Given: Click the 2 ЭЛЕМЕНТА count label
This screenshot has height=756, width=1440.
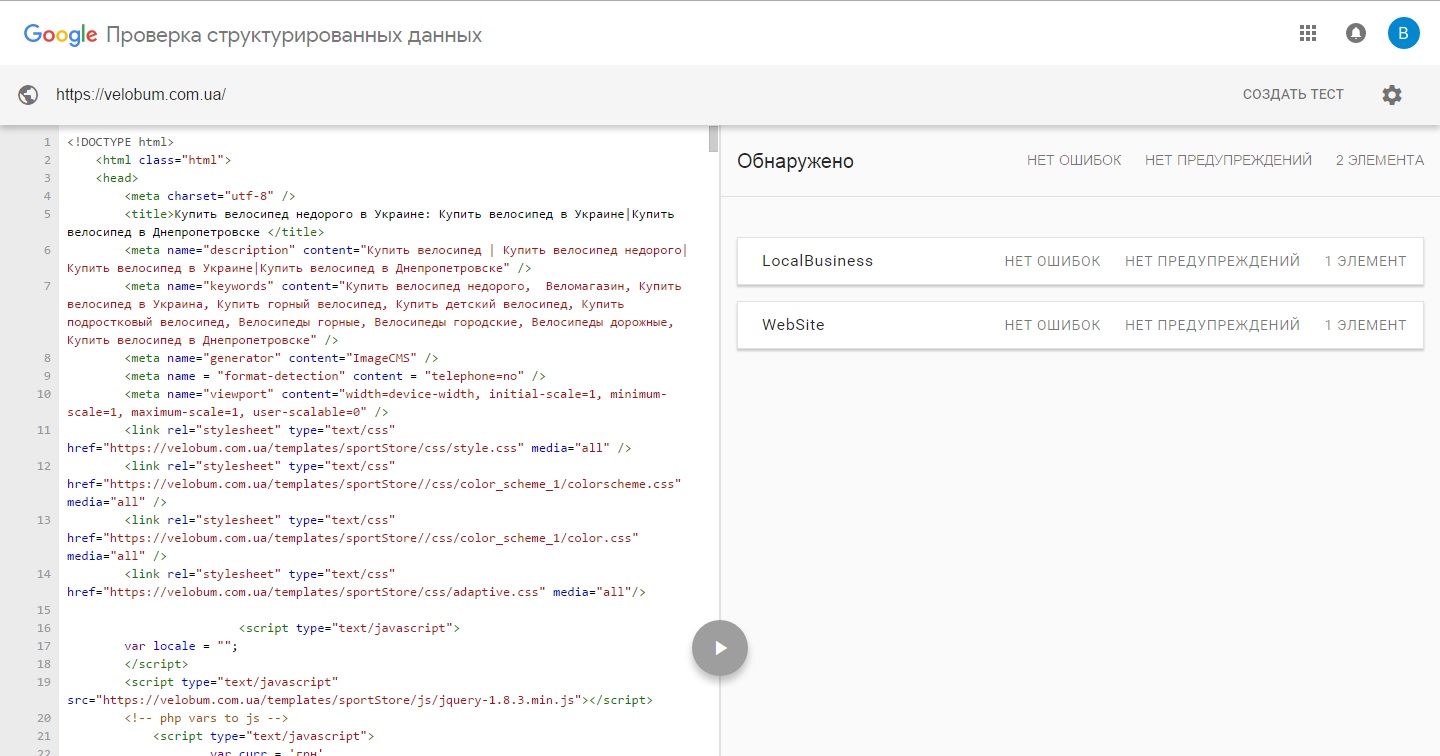Looking at the screenshot, I should (x=1379, y=161).
